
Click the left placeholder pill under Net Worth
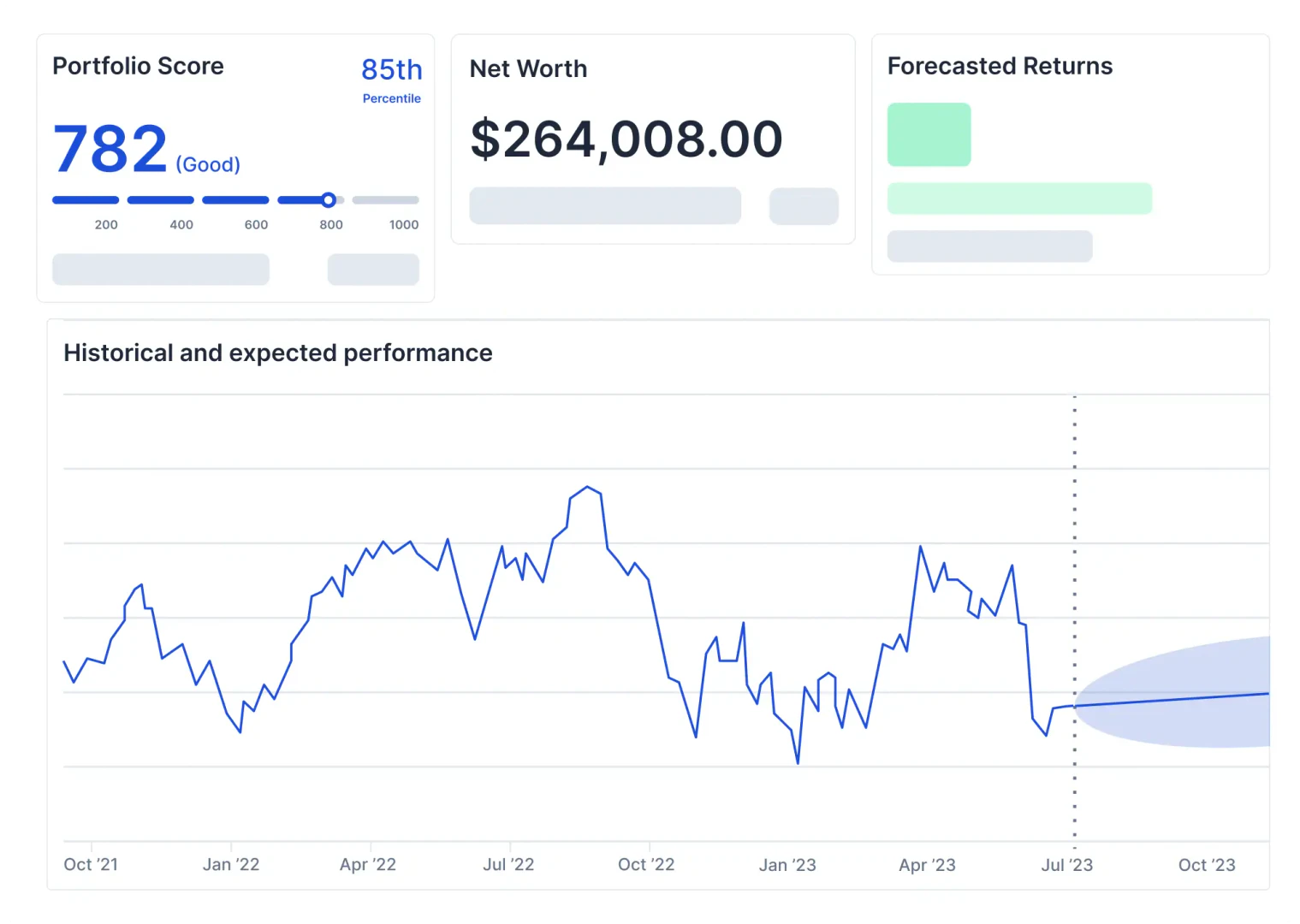[604, 205]
